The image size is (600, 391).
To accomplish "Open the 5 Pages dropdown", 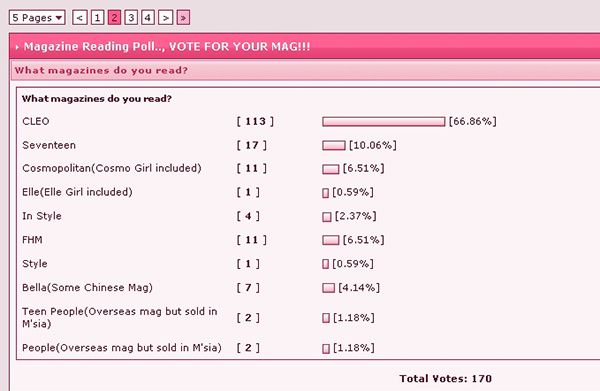I will 37,18.
